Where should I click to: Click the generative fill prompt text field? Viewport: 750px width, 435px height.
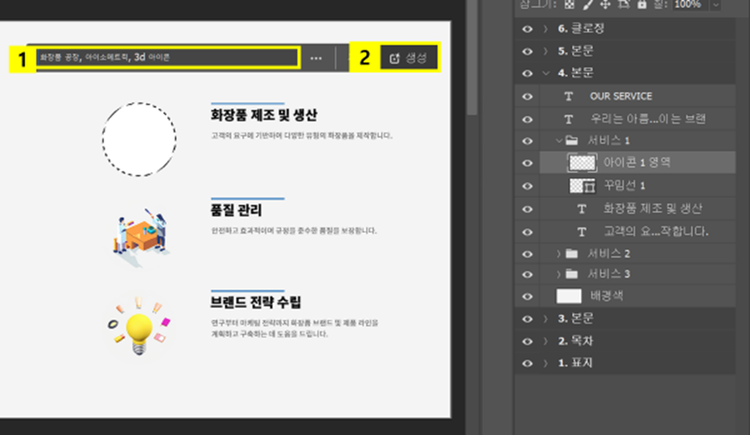point(167,57)
